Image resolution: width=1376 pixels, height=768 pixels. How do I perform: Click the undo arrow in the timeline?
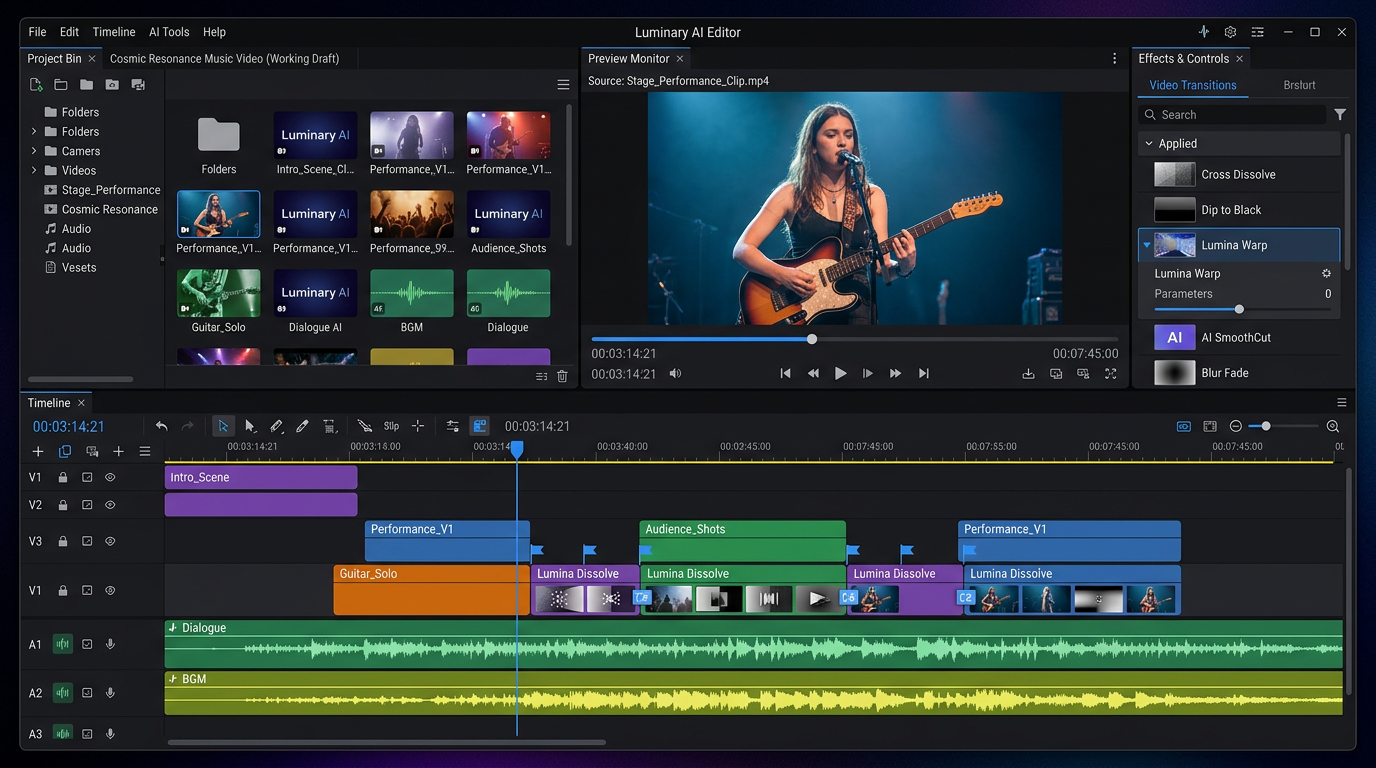(162, 426)
